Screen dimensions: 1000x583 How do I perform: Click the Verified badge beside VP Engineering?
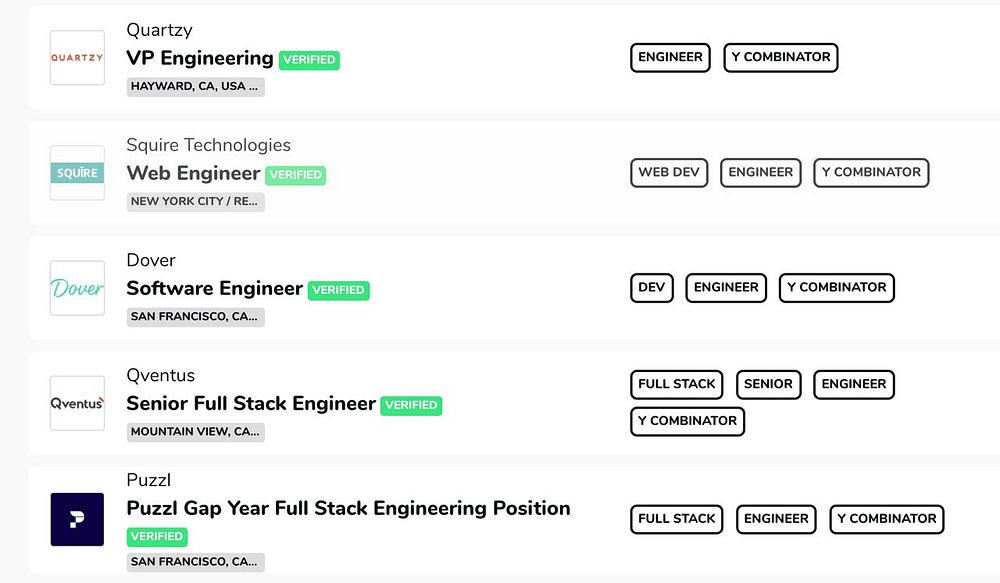[309, 60]
